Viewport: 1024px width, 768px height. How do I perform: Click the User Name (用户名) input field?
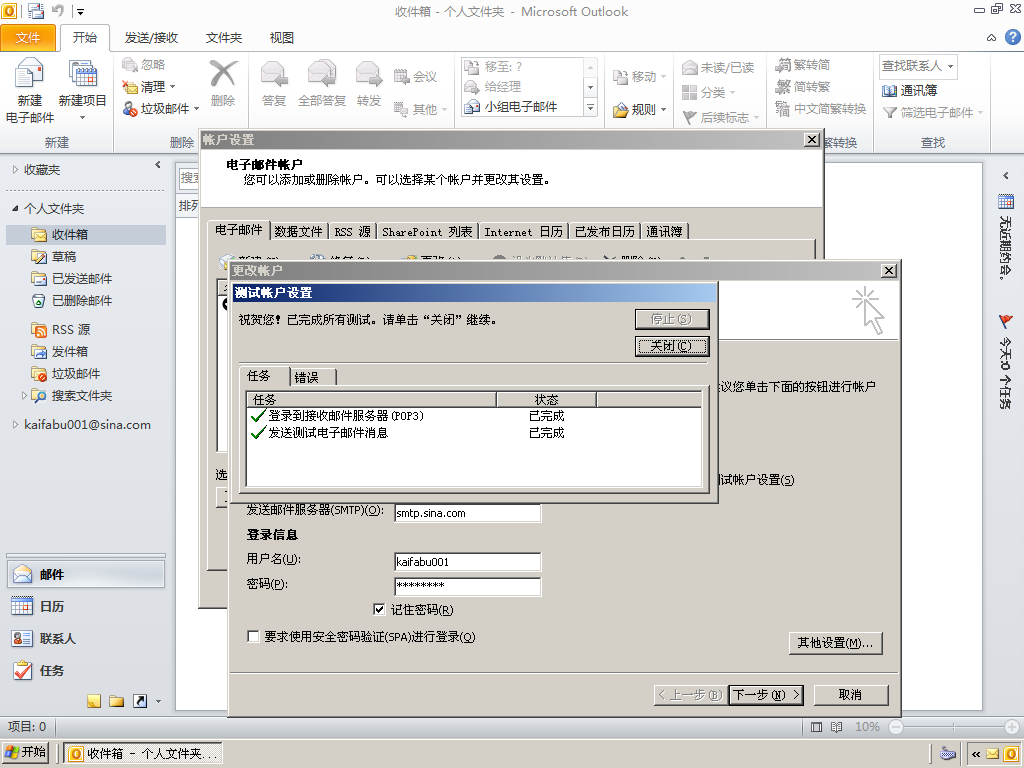(468, 562)
